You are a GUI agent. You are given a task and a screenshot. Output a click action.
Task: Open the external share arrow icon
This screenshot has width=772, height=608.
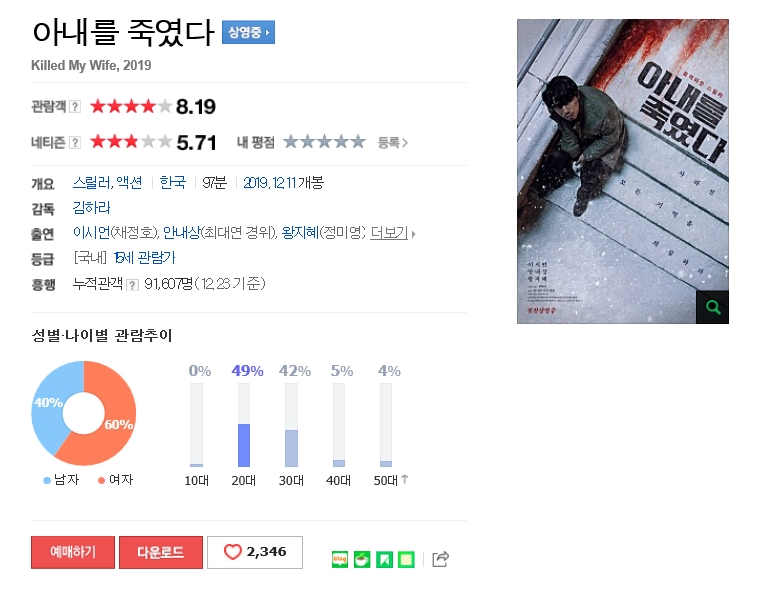[440, 559]
